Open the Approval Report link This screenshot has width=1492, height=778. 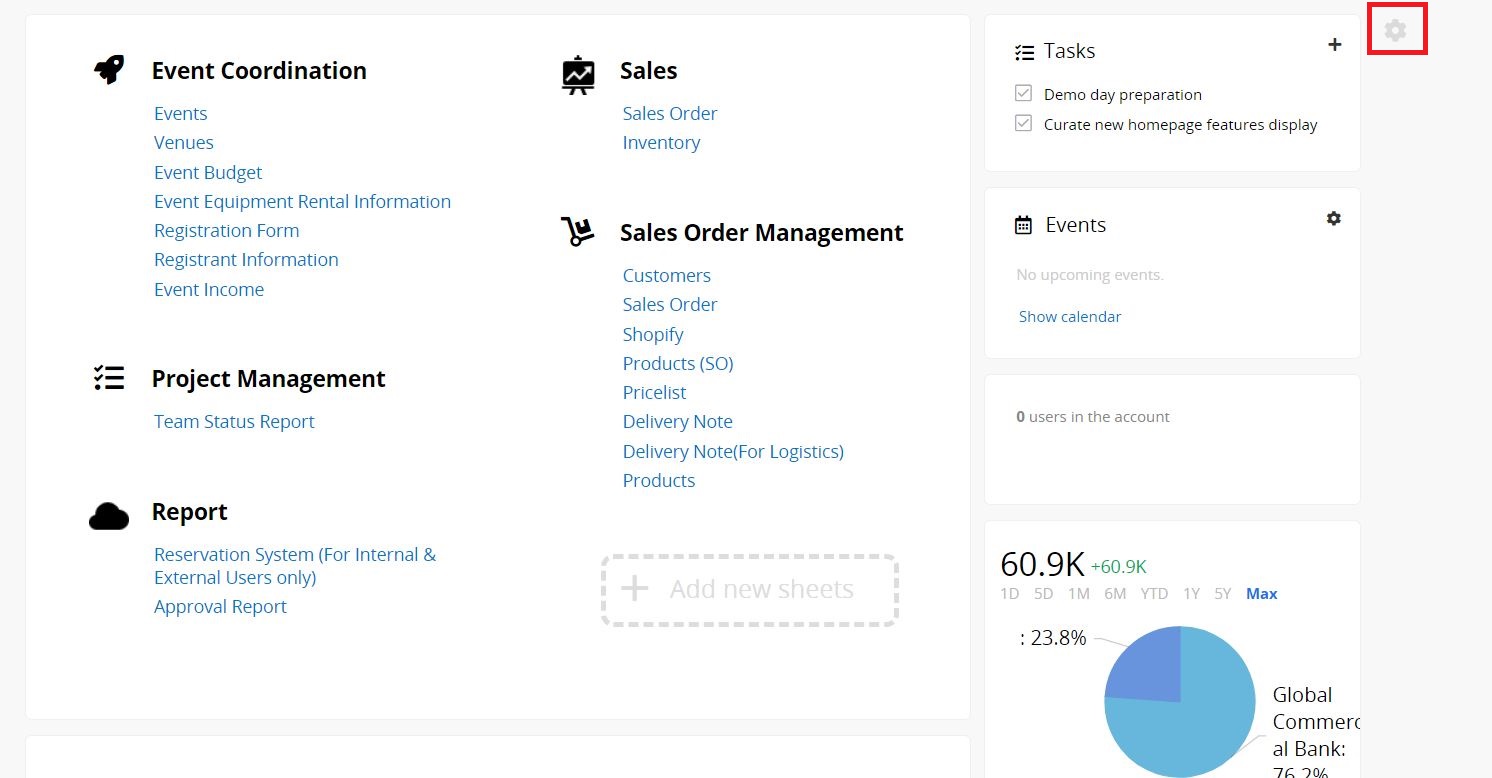(x=220, y=606)
